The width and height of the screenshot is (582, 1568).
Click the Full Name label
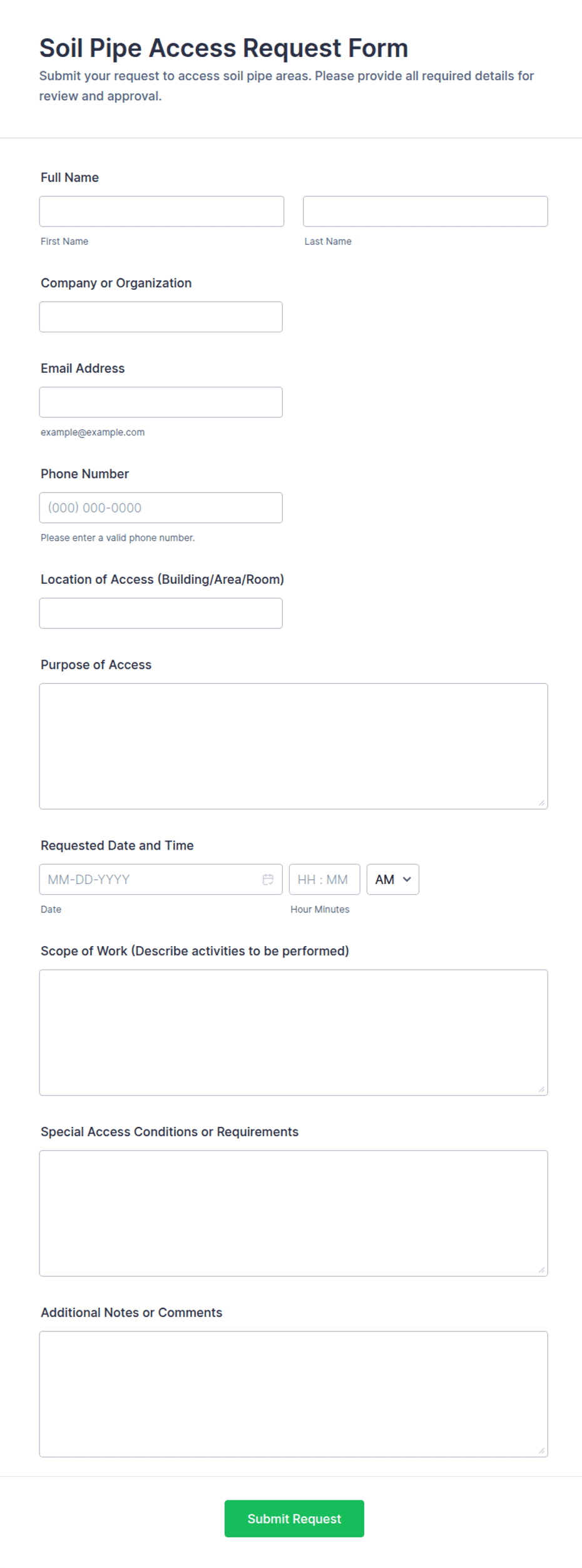pyautogui.click(x=69, y=177)
